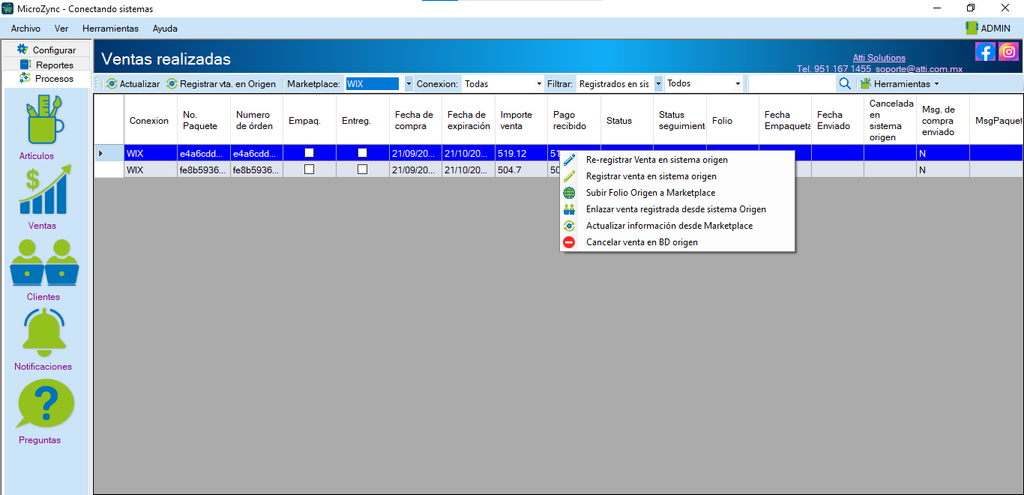This screenshot has width=1024, height=495.
Task: Open the Herramientas toolbar dropdown
Action: 899,84
